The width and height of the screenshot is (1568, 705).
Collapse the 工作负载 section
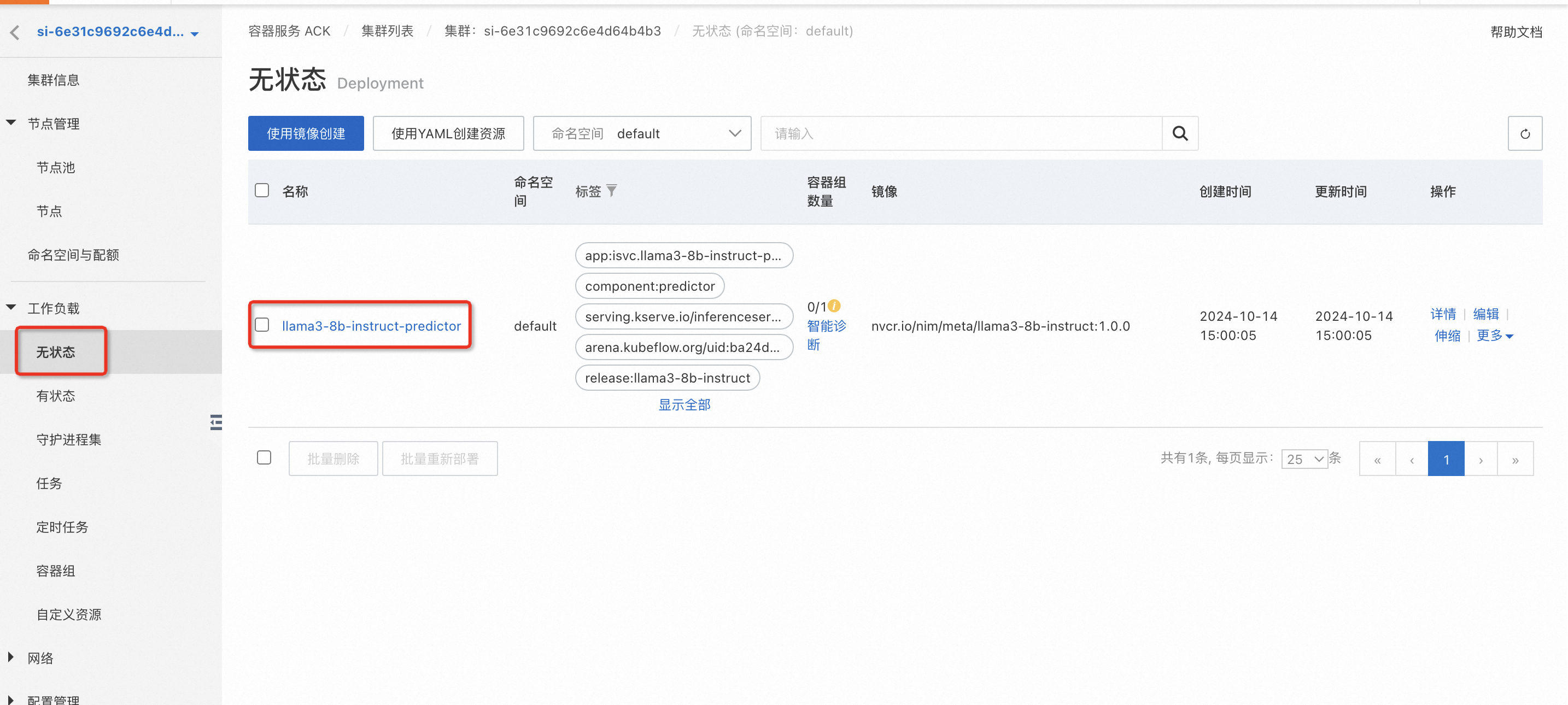11,307
